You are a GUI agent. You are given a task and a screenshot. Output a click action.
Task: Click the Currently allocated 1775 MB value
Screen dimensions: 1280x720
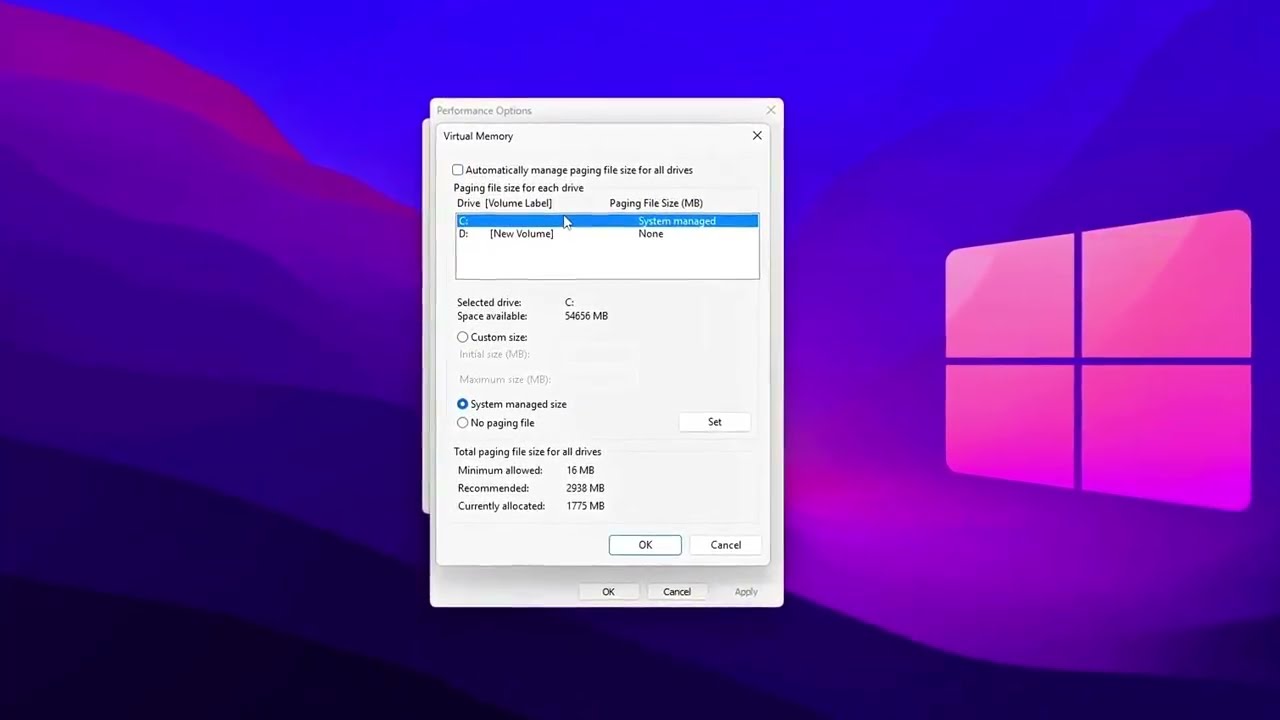(585, 506)
